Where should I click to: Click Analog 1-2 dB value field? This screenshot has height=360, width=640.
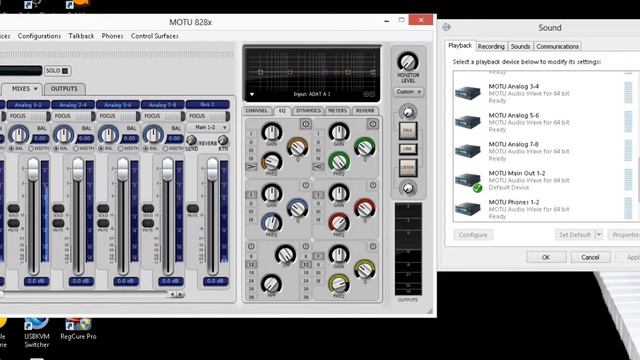(x=36, y=281)
